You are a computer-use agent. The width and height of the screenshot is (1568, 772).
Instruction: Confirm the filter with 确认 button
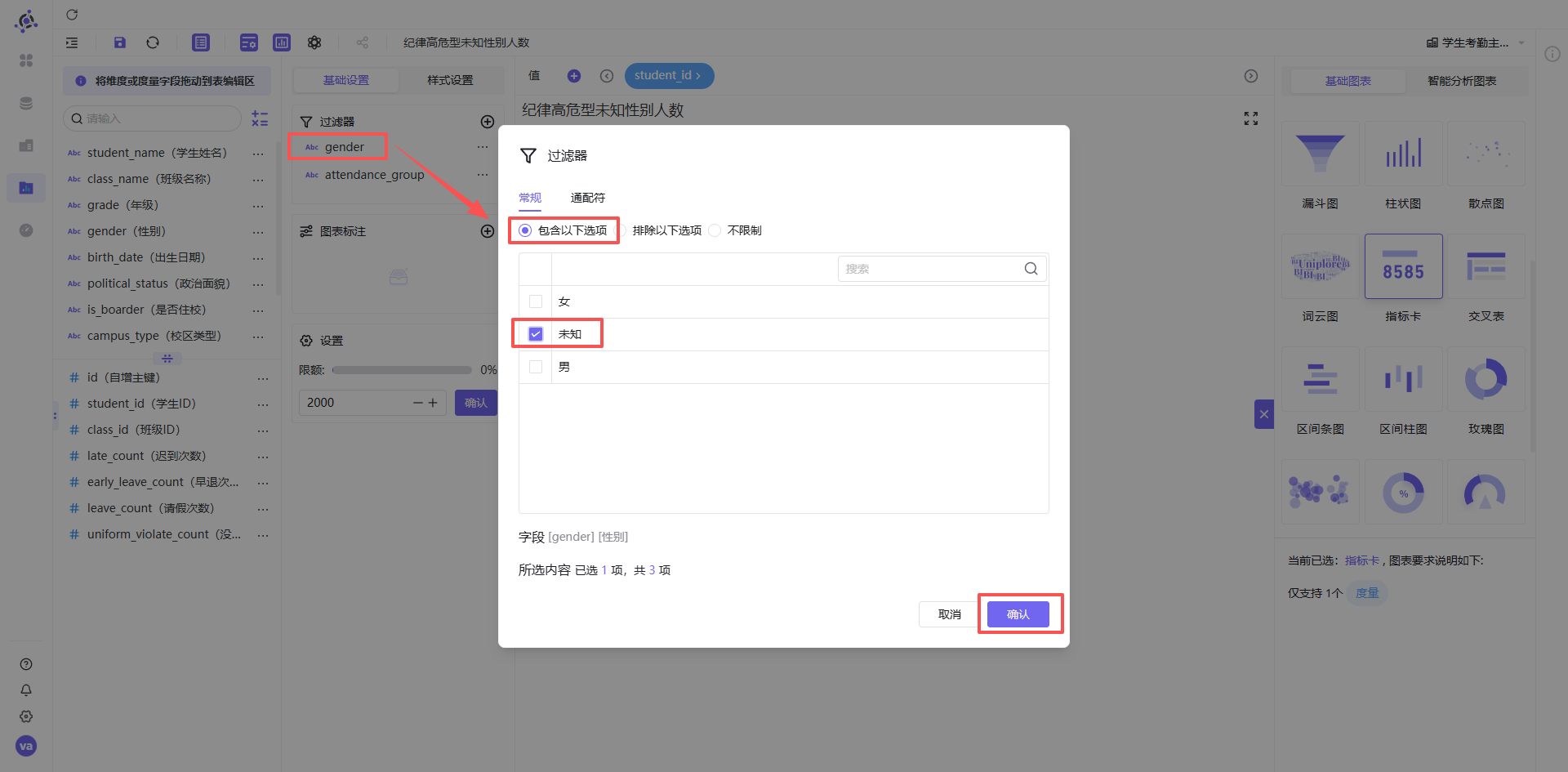click(1018, 614)
